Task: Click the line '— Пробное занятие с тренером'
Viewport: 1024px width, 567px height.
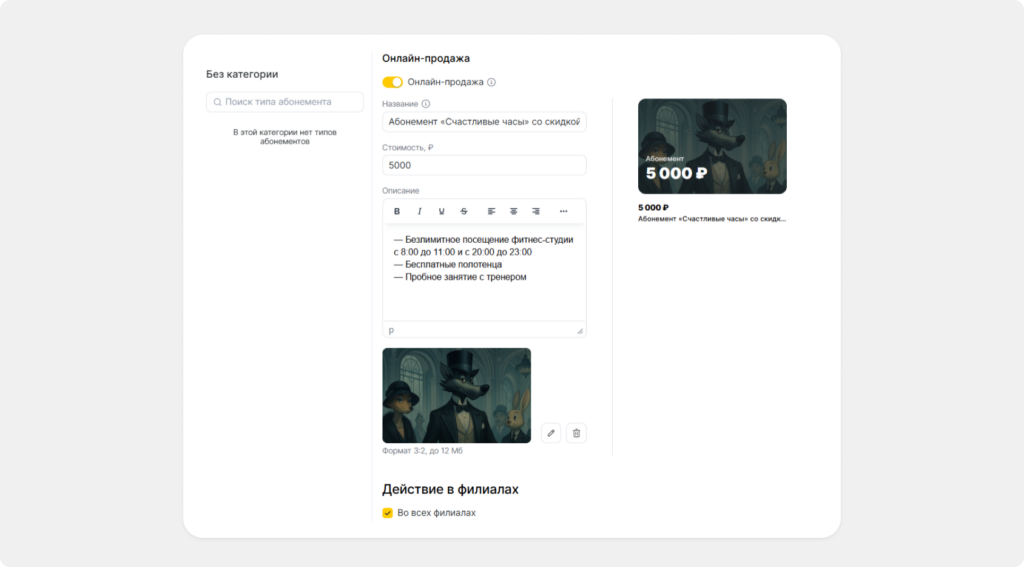Action: [x=460, y=277]
